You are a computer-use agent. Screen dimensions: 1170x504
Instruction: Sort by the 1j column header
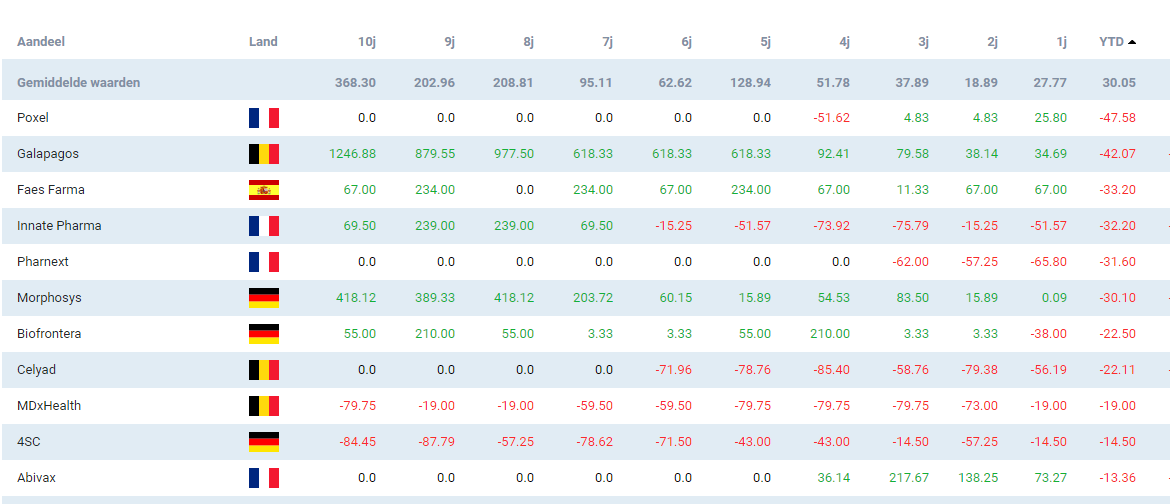[1061, 42]
